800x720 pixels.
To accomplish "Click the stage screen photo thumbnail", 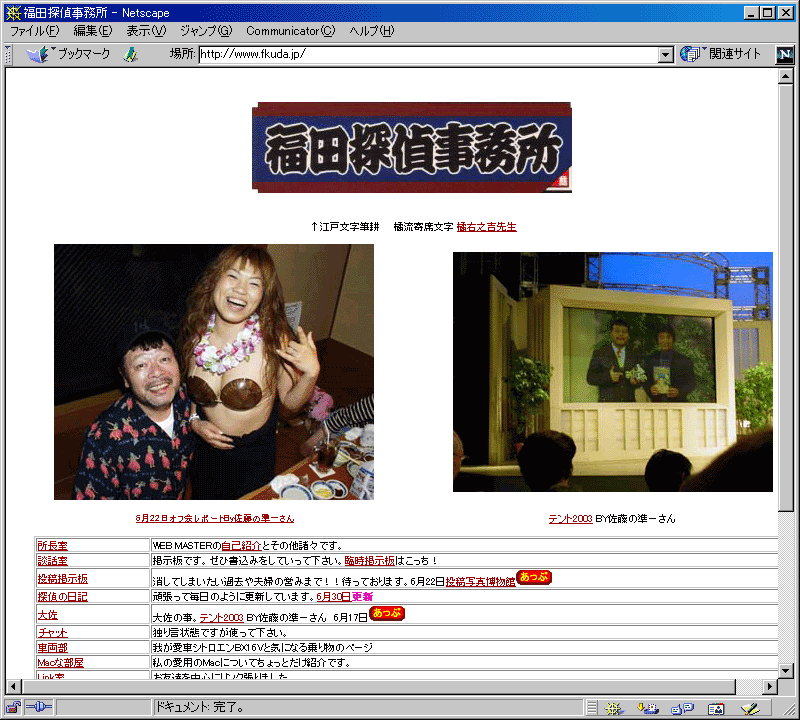I will point(613,372).
